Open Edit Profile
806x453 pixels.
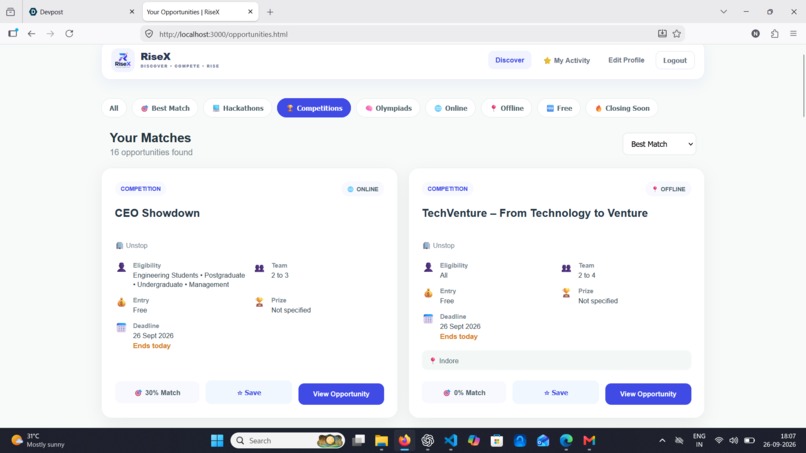point(626,60)
